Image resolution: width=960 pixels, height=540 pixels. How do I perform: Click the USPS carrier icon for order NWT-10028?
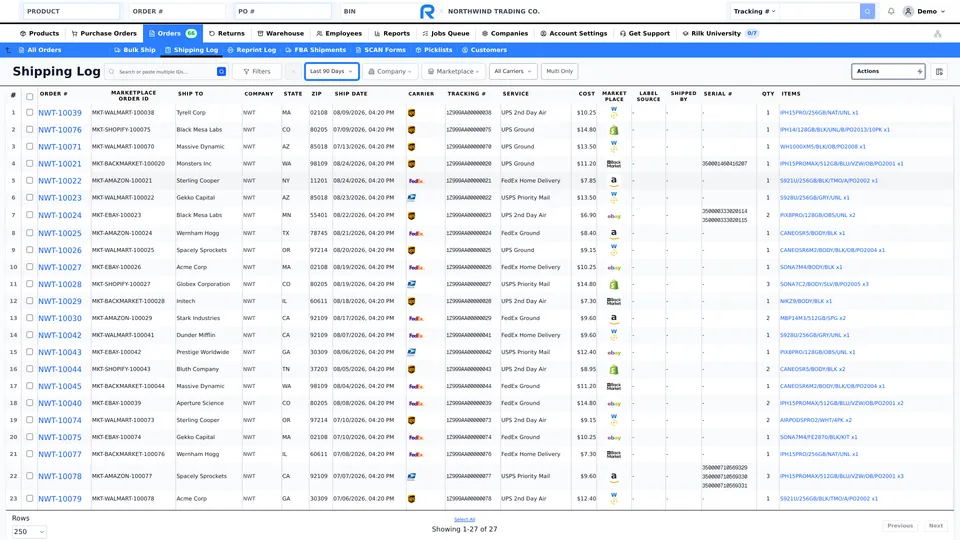click(411, 284)
